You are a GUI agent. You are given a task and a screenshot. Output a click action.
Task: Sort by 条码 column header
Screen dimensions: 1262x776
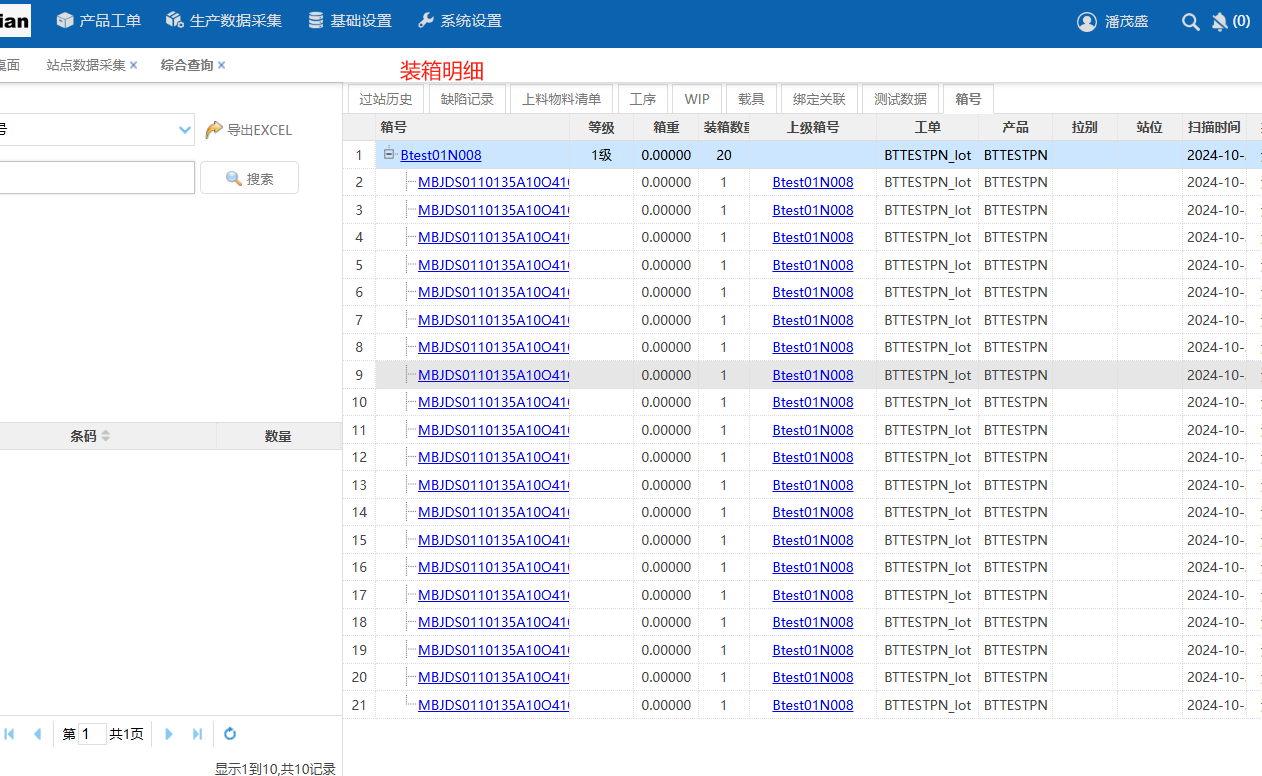(x=84, y=436)
